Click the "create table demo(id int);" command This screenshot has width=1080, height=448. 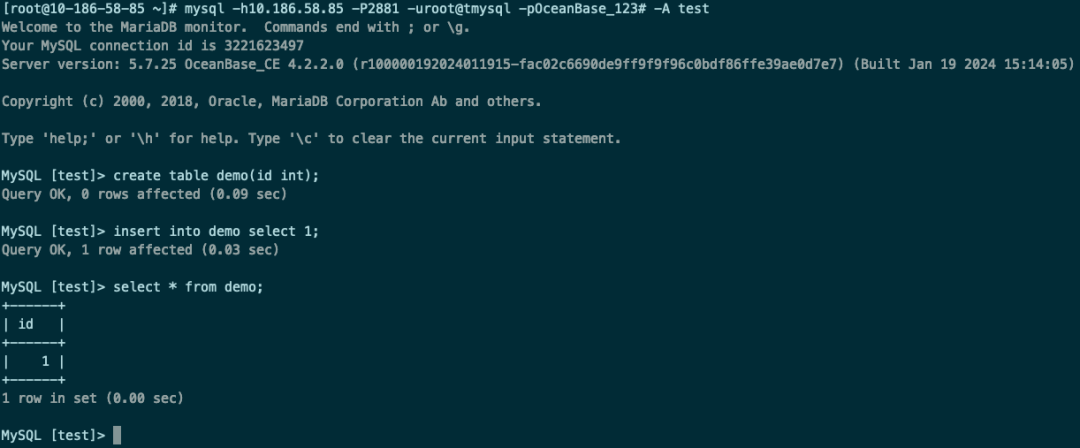(216, 175)
